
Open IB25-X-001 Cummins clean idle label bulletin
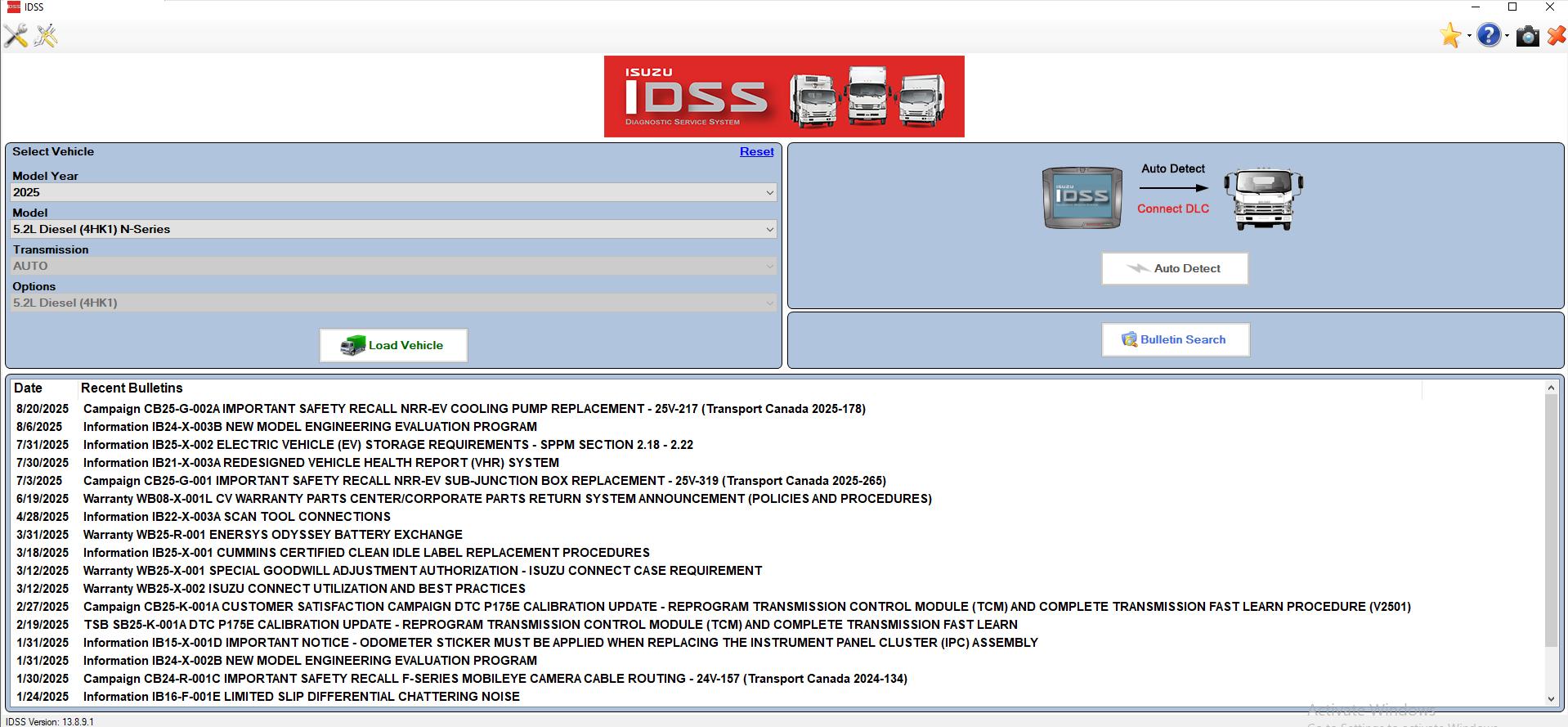(x=366, y=553)
